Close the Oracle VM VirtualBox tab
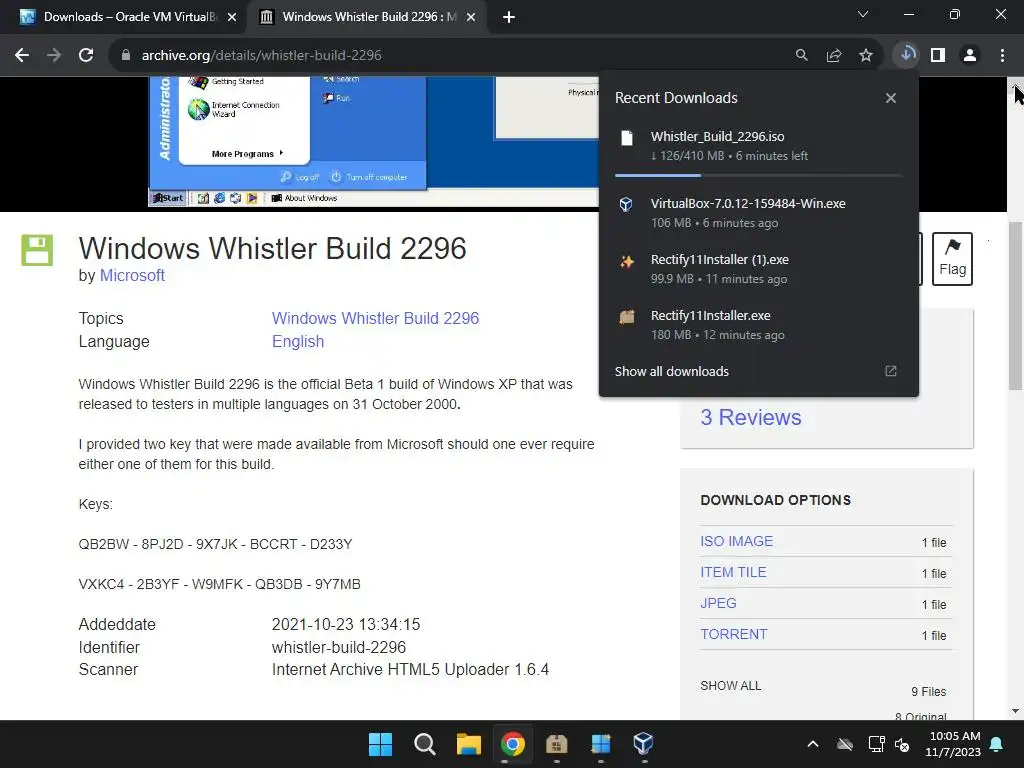 click(232, 17)
